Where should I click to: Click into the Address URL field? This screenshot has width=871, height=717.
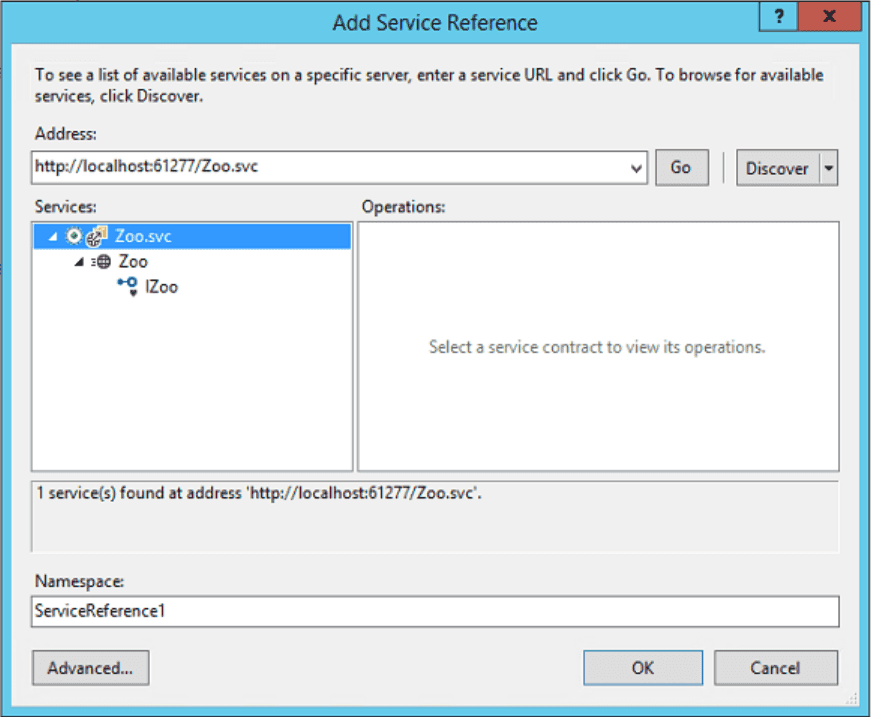coord(329,167)
